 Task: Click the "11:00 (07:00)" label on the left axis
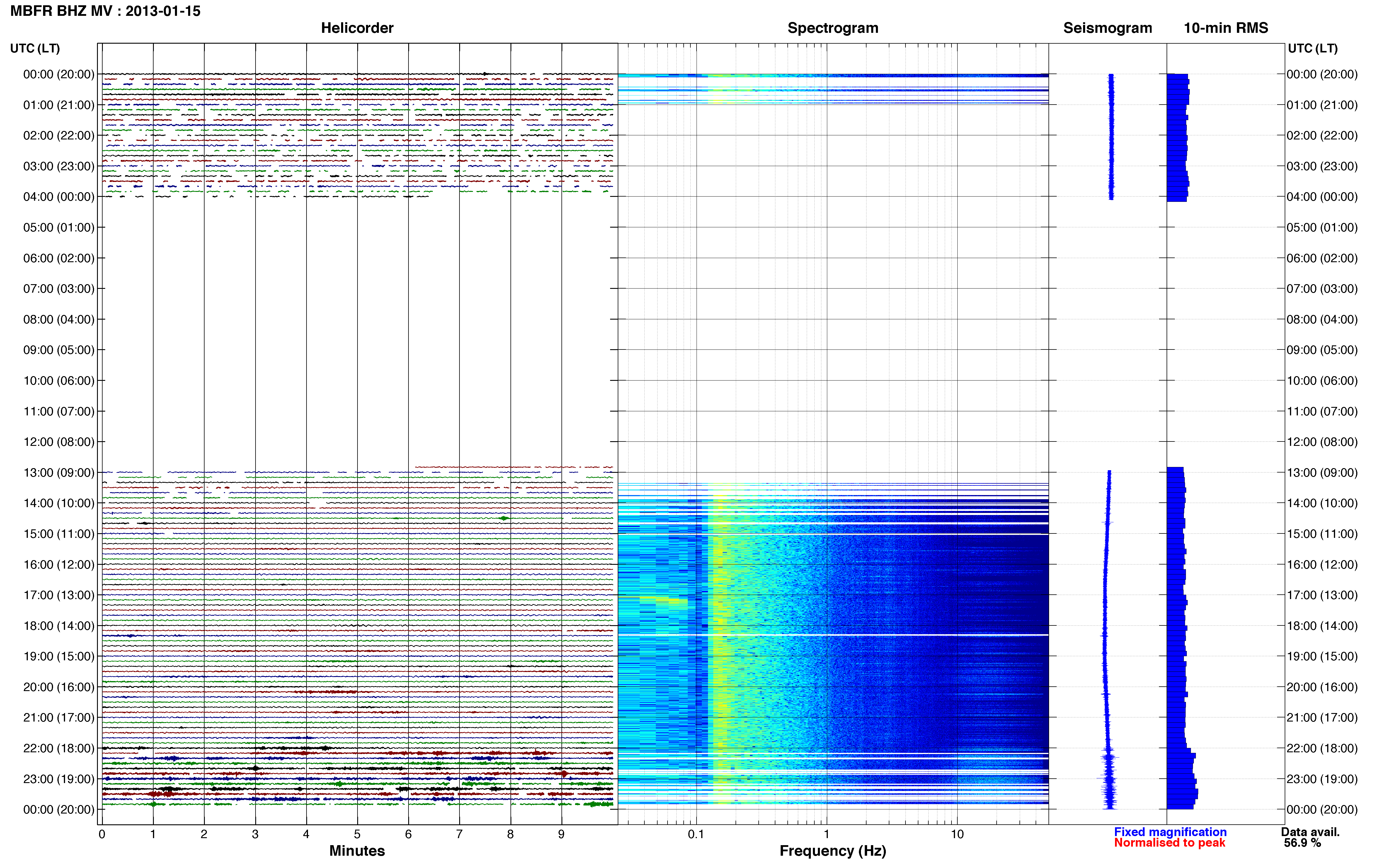coord(59,412)
